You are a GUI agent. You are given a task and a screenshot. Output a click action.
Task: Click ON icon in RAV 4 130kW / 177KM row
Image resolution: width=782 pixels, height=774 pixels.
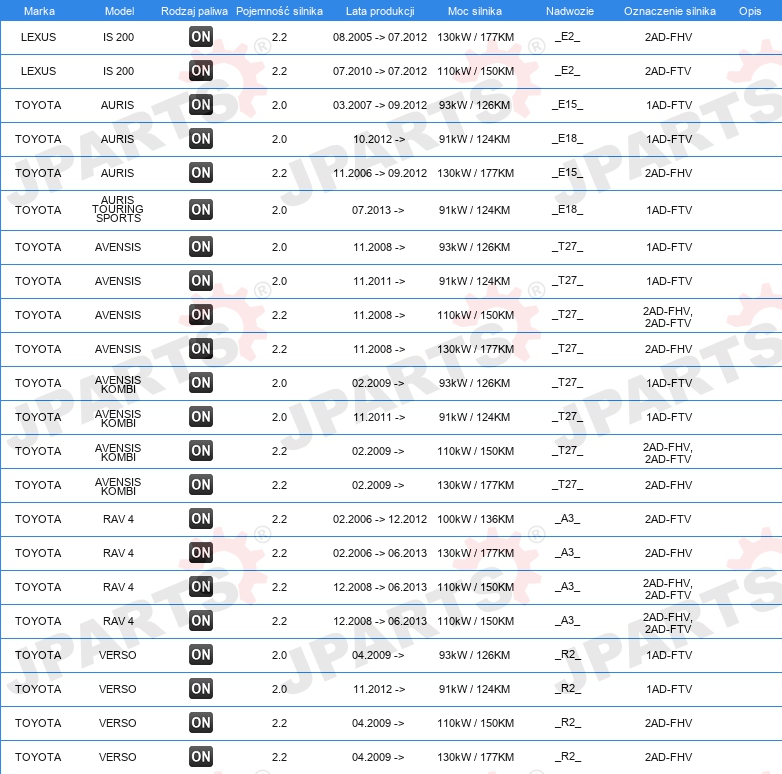click(x=201, y=553)
